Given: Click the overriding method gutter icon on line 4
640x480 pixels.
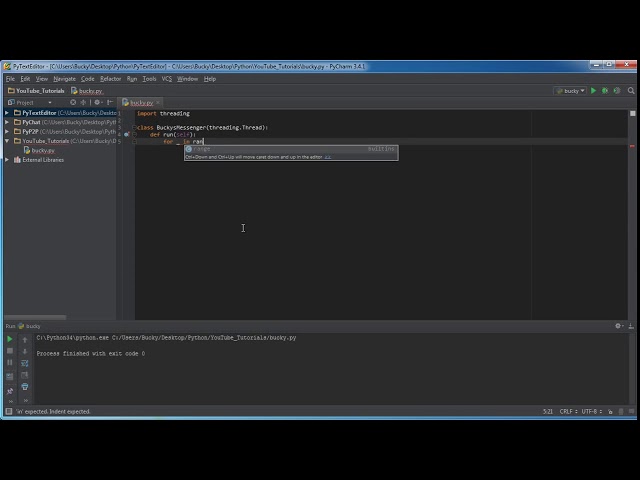Looking at the screenshot, I should (127, 134).
